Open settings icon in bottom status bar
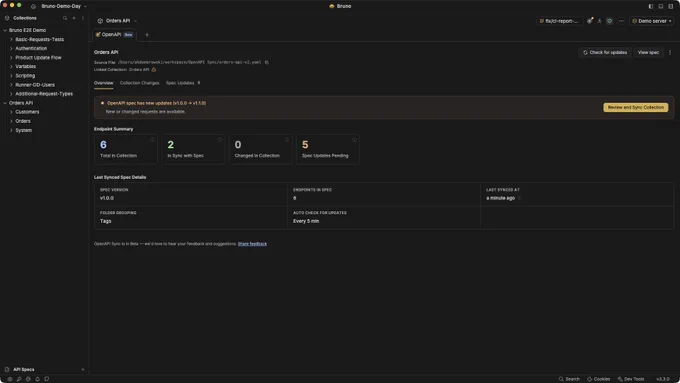 point(10,379)
